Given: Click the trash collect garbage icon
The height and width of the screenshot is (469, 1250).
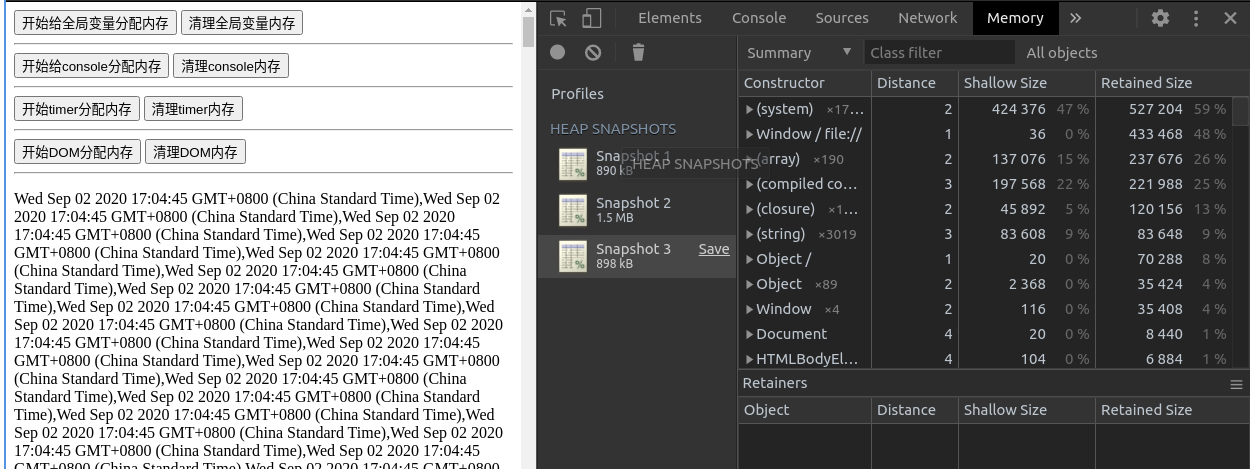Looking at the screenshot, I should [x=638, y=53].
